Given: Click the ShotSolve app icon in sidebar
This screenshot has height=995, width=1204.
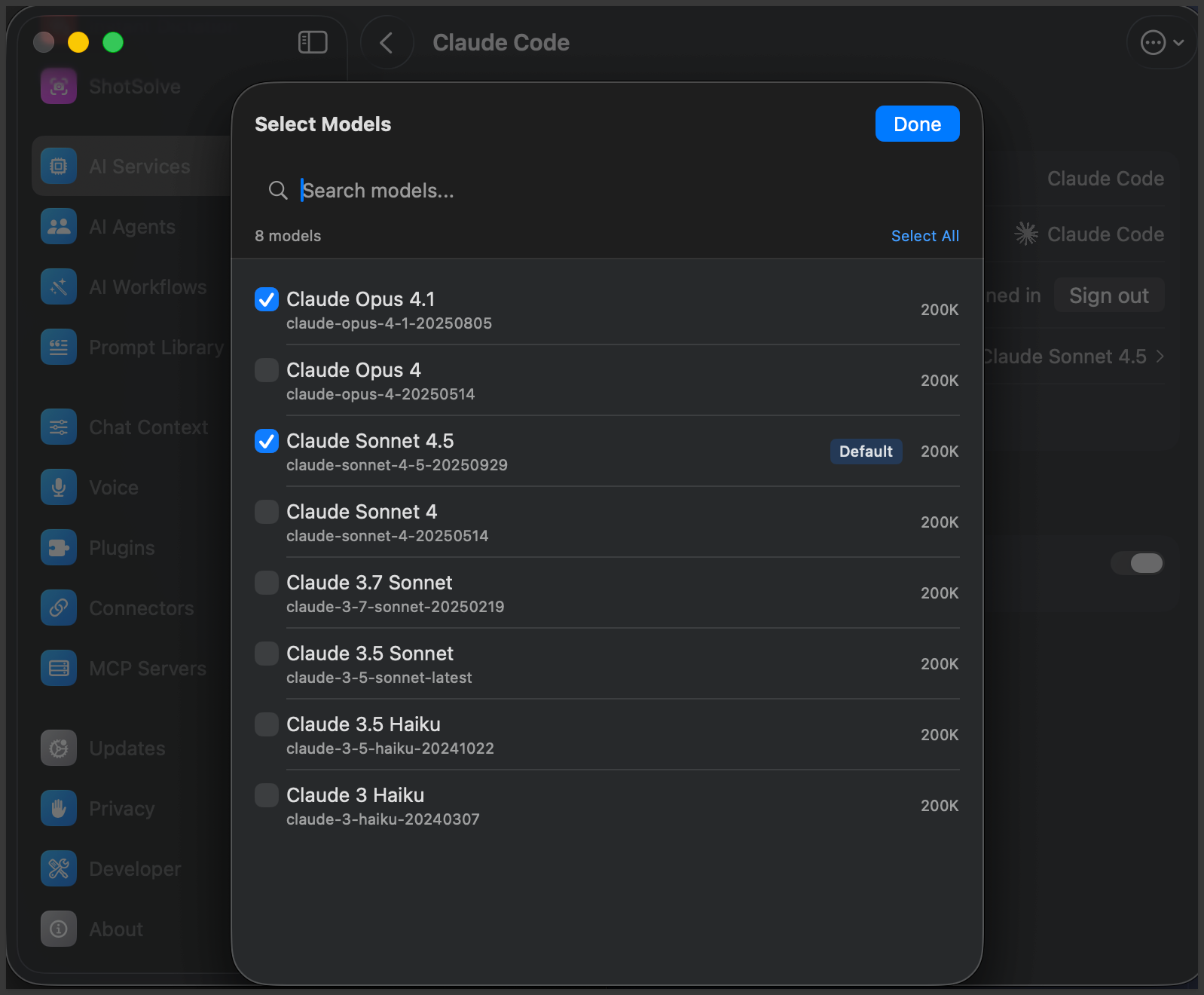Looking at the screenshot, I should pos(59,86).
